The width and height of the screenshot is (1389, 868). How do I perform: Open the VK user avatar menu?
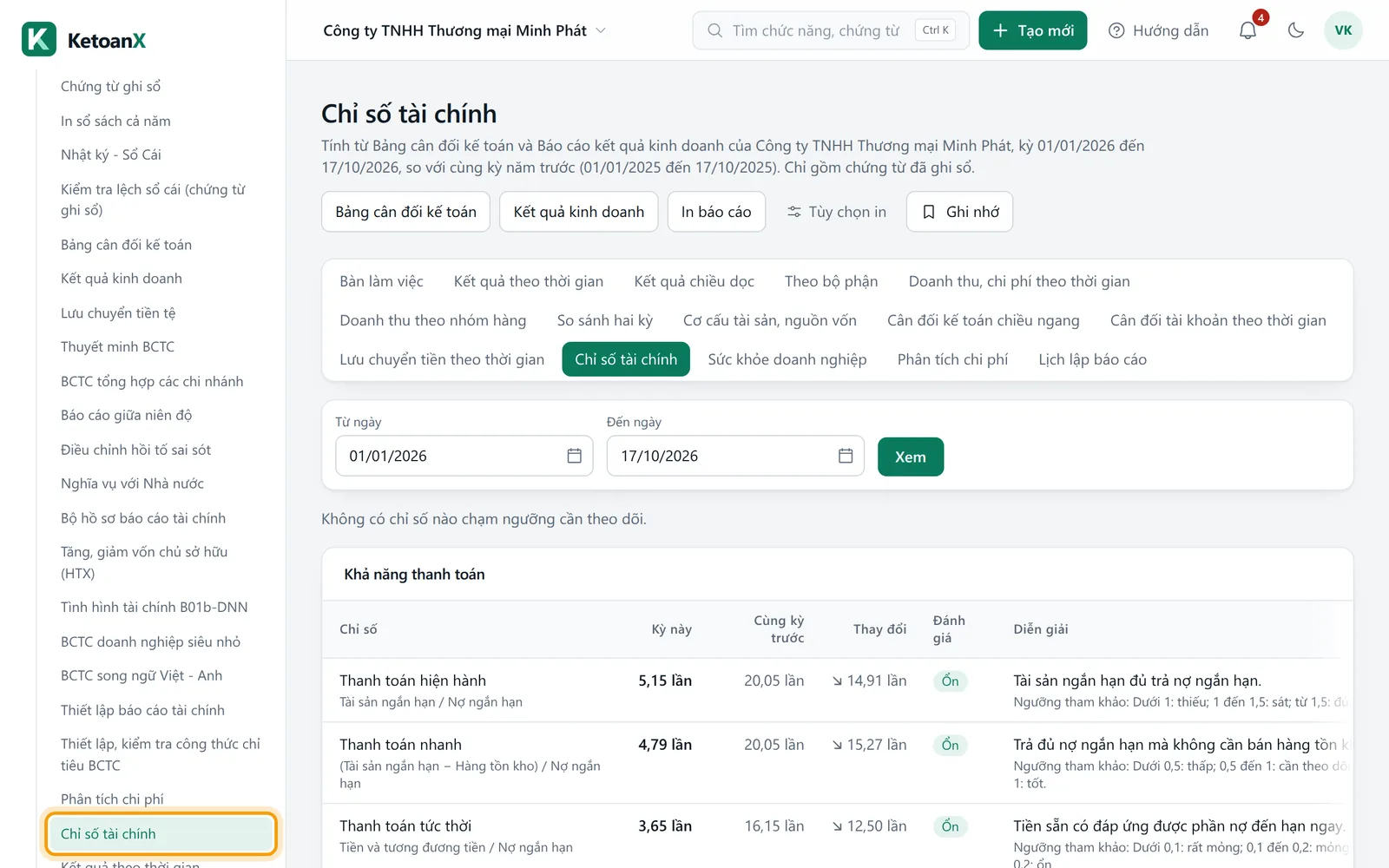(1343, 30)
